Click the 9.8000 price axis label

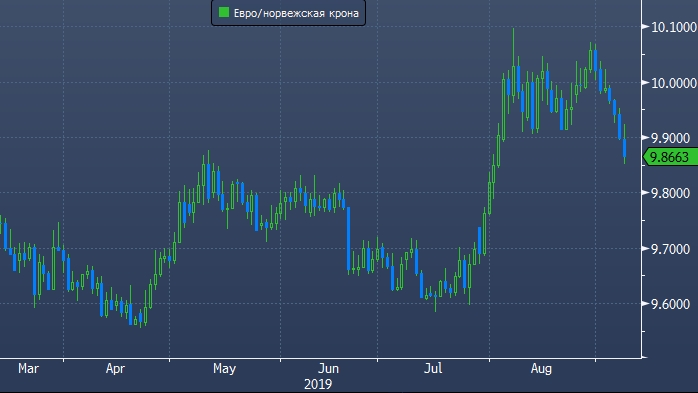pos(670,193)
